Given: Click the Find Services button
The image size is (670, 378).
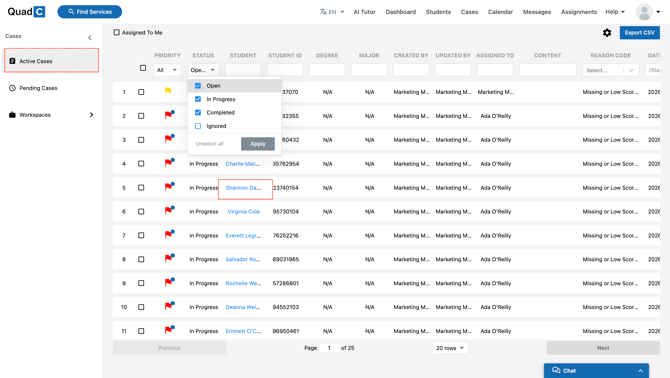Looking at the screenshot, I should 90,12.
